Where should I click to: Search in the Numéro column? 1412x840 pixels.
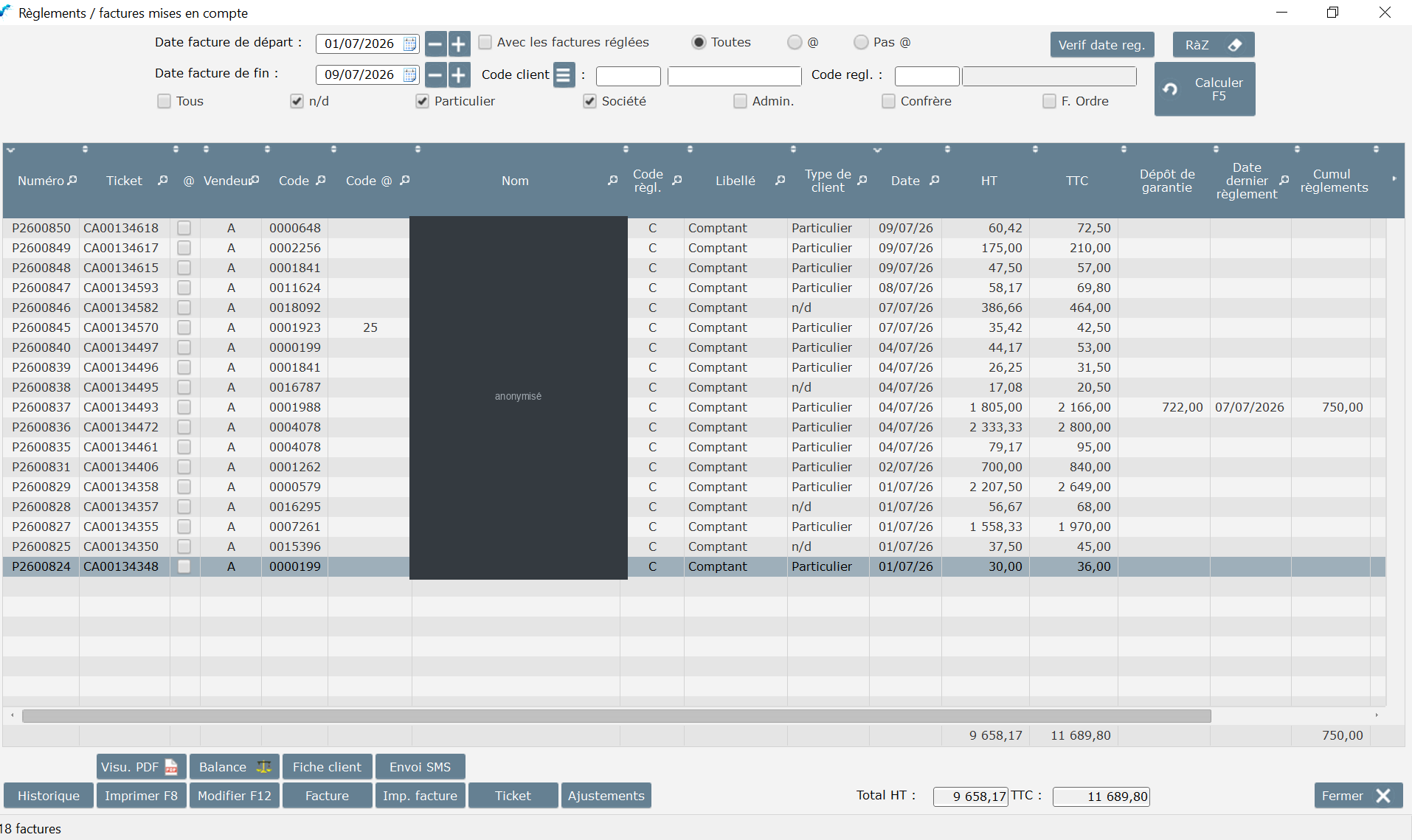(x=72, y=180)
